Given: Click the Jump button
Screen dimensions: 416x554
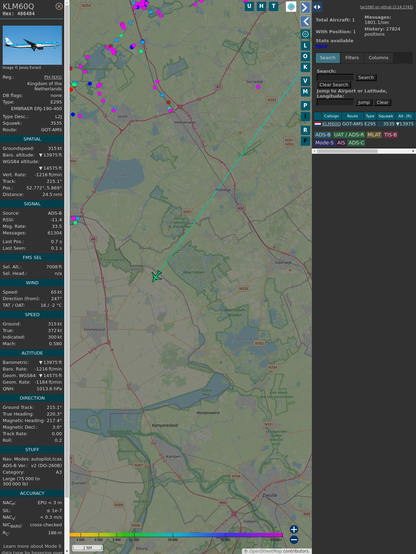Looking at the screenshot, I should [x=364, y=102].
